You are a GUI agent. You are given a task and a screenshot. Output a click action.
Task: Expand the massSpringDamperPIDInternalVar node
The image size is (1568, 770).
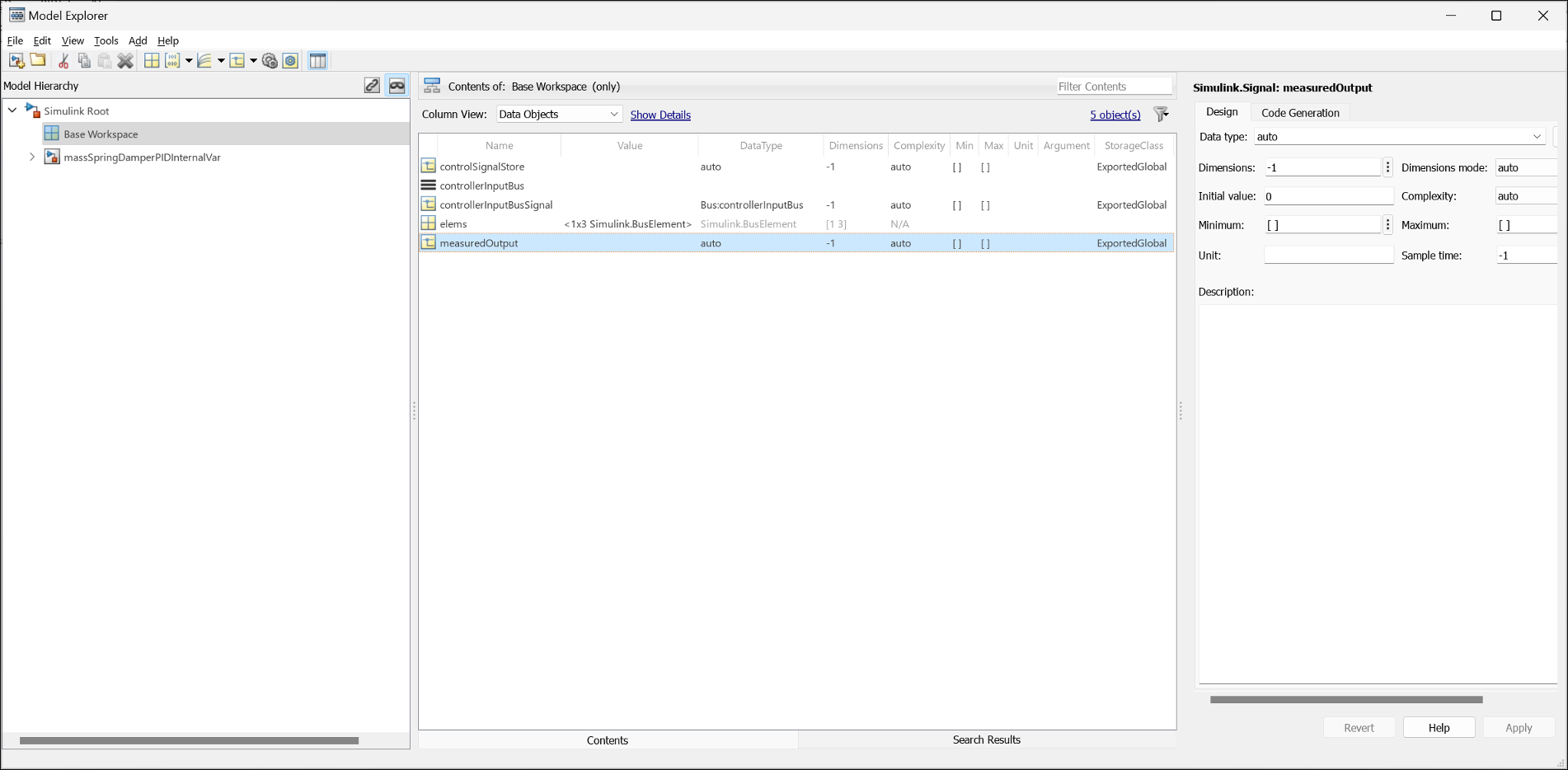31,157
